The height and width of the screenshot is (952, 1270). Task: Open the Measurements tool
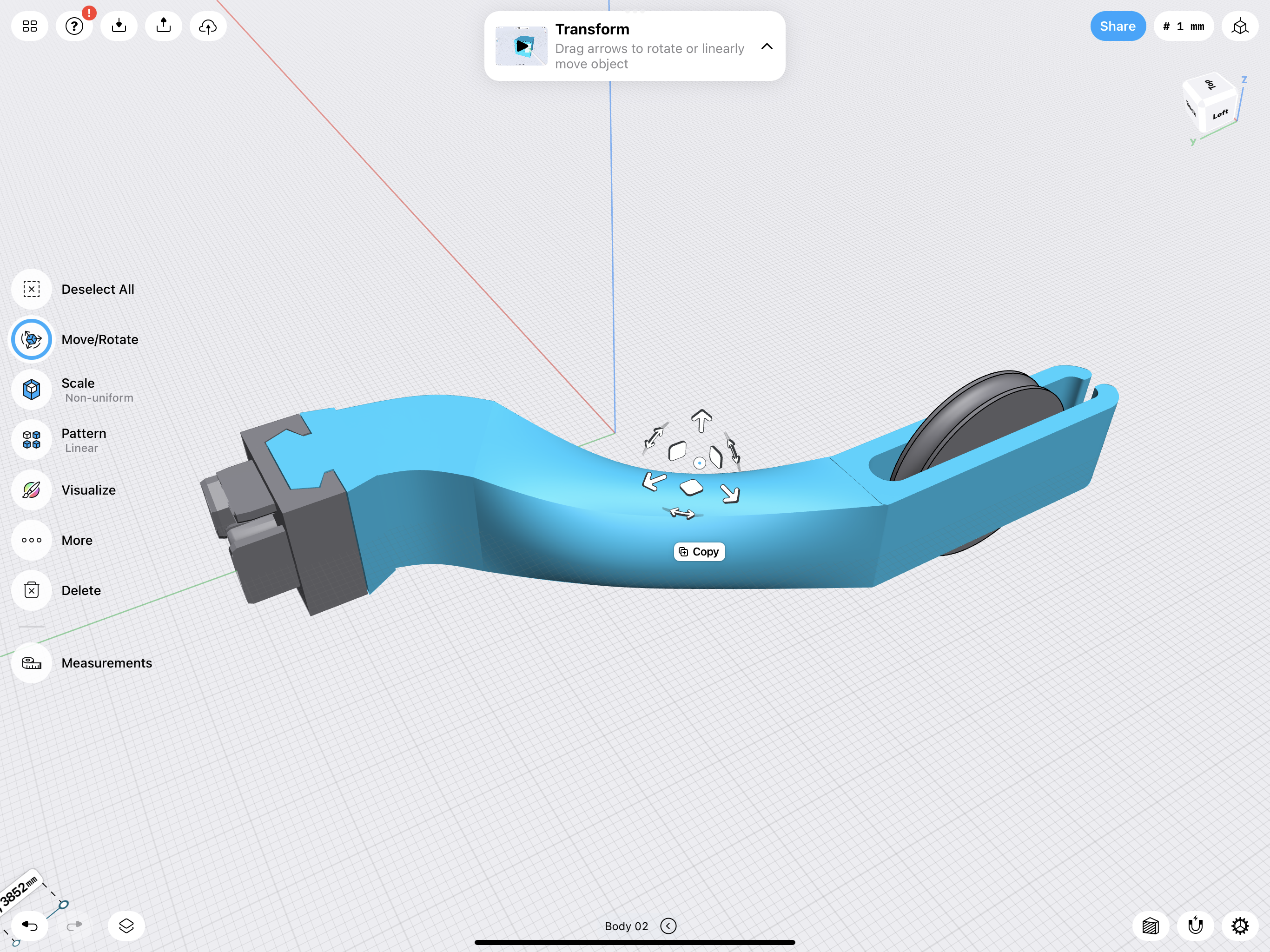[32, 662]
